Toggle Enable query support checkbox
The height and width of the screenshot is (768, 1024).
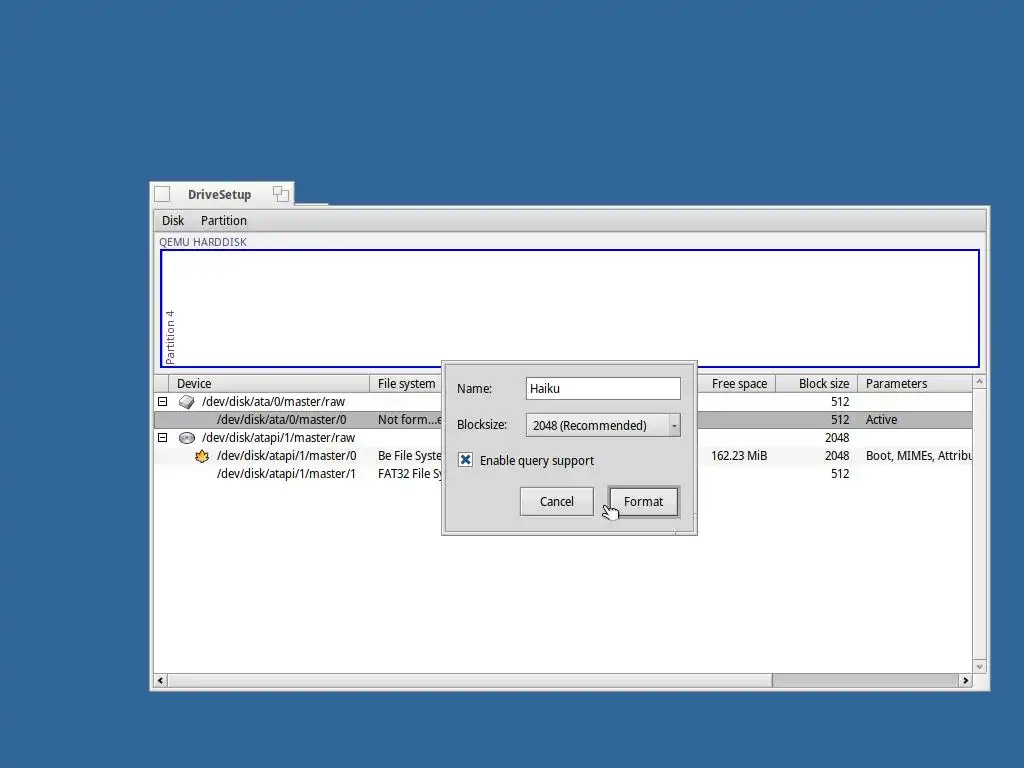pyautogui.click(x=465, y=460)
